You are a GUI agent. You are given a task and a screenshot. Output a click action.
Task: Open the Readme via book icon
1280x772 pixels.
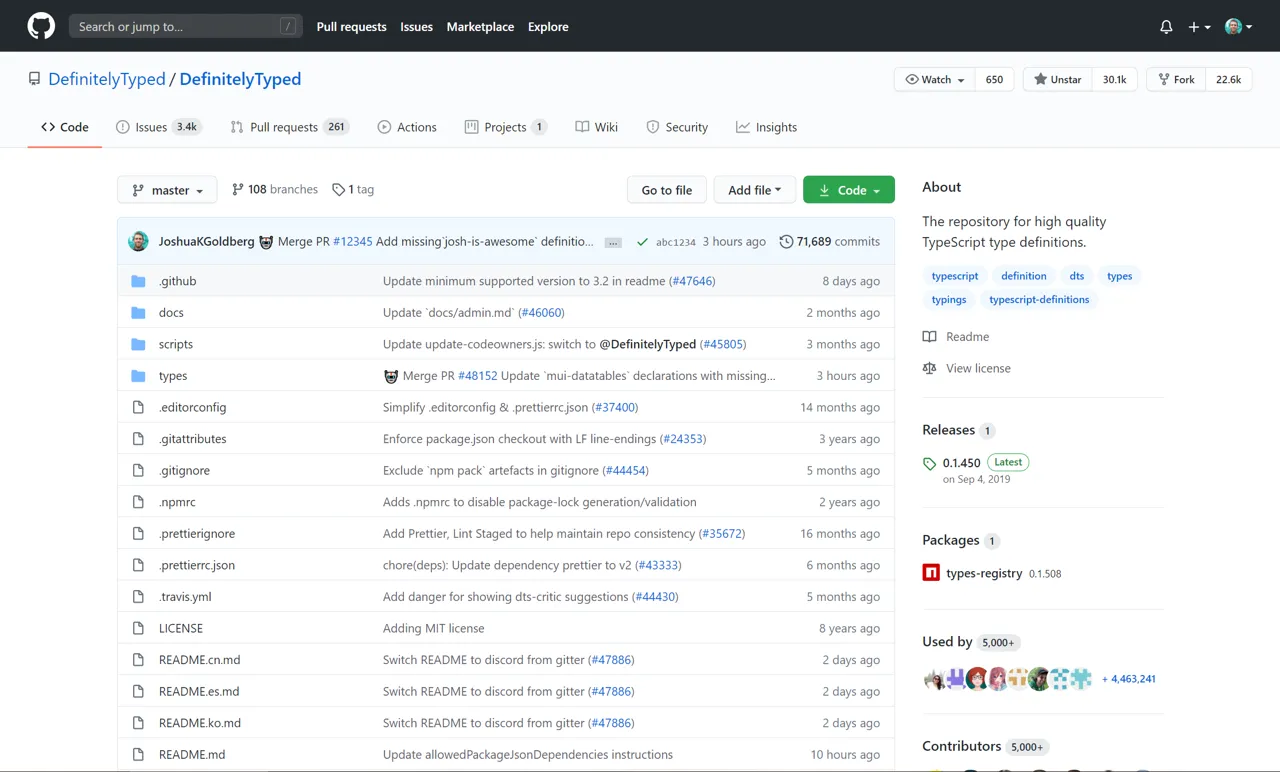click(928, 336)
